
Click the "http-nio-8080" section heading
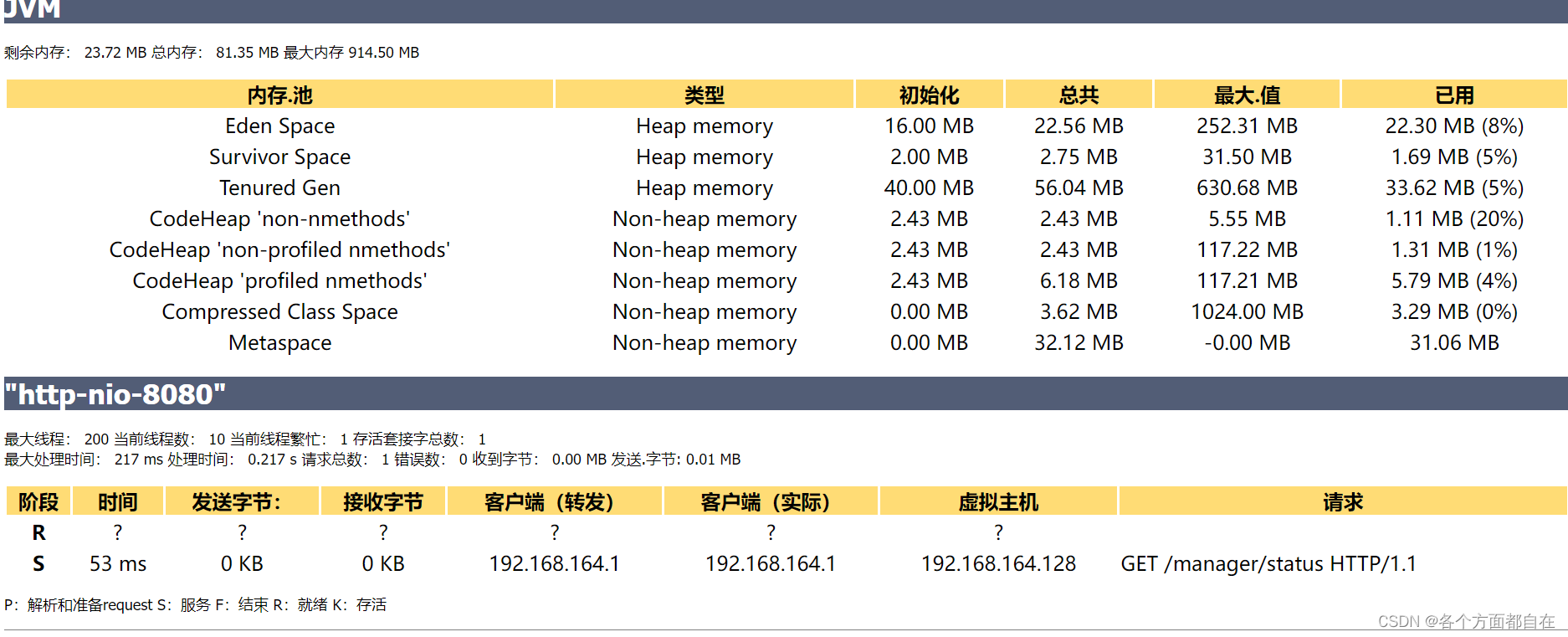[115, 393]
